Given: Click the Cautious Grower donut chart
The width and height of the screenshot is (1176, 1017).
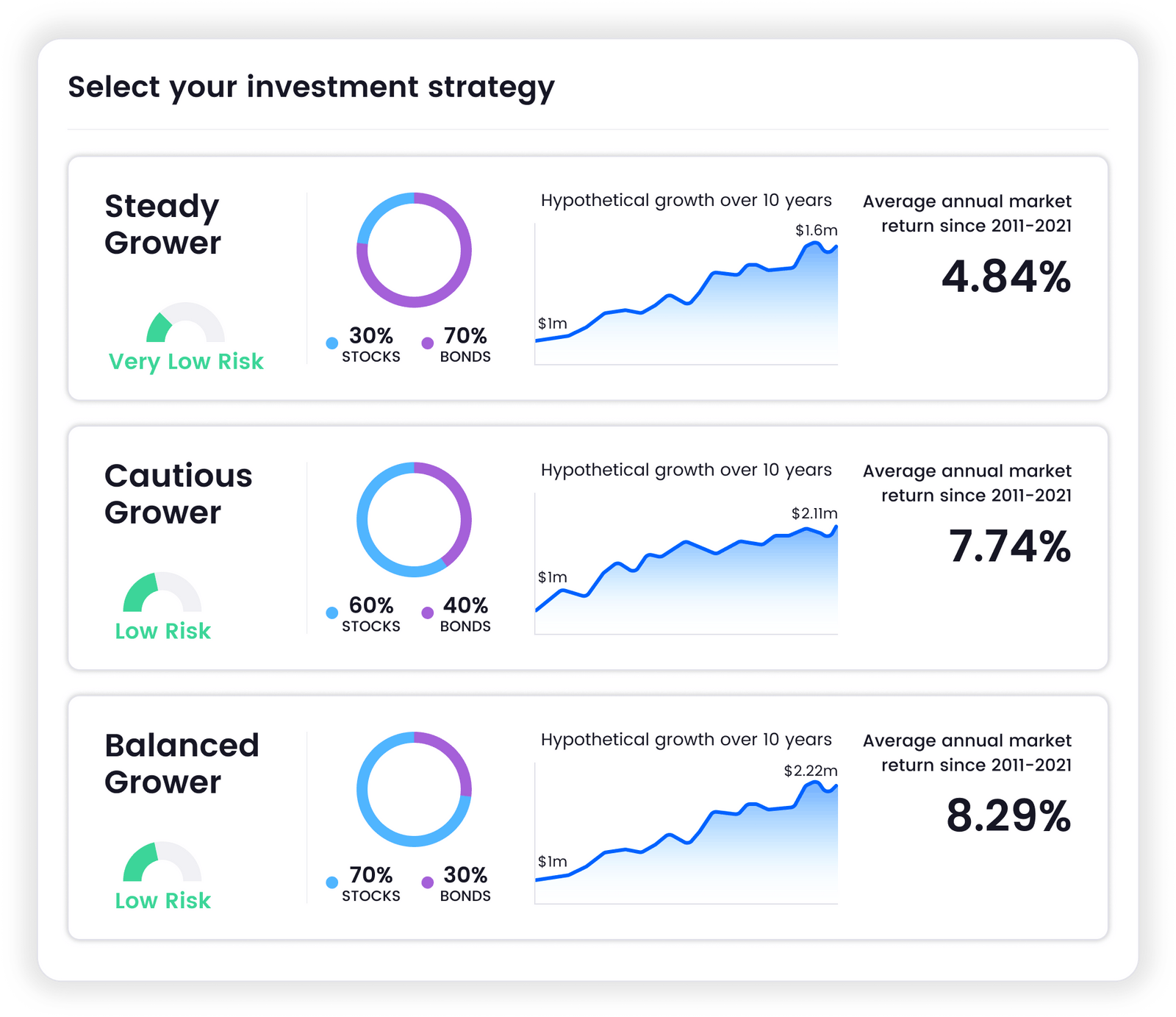Looking at the screenshot, I should pos(415,519).
